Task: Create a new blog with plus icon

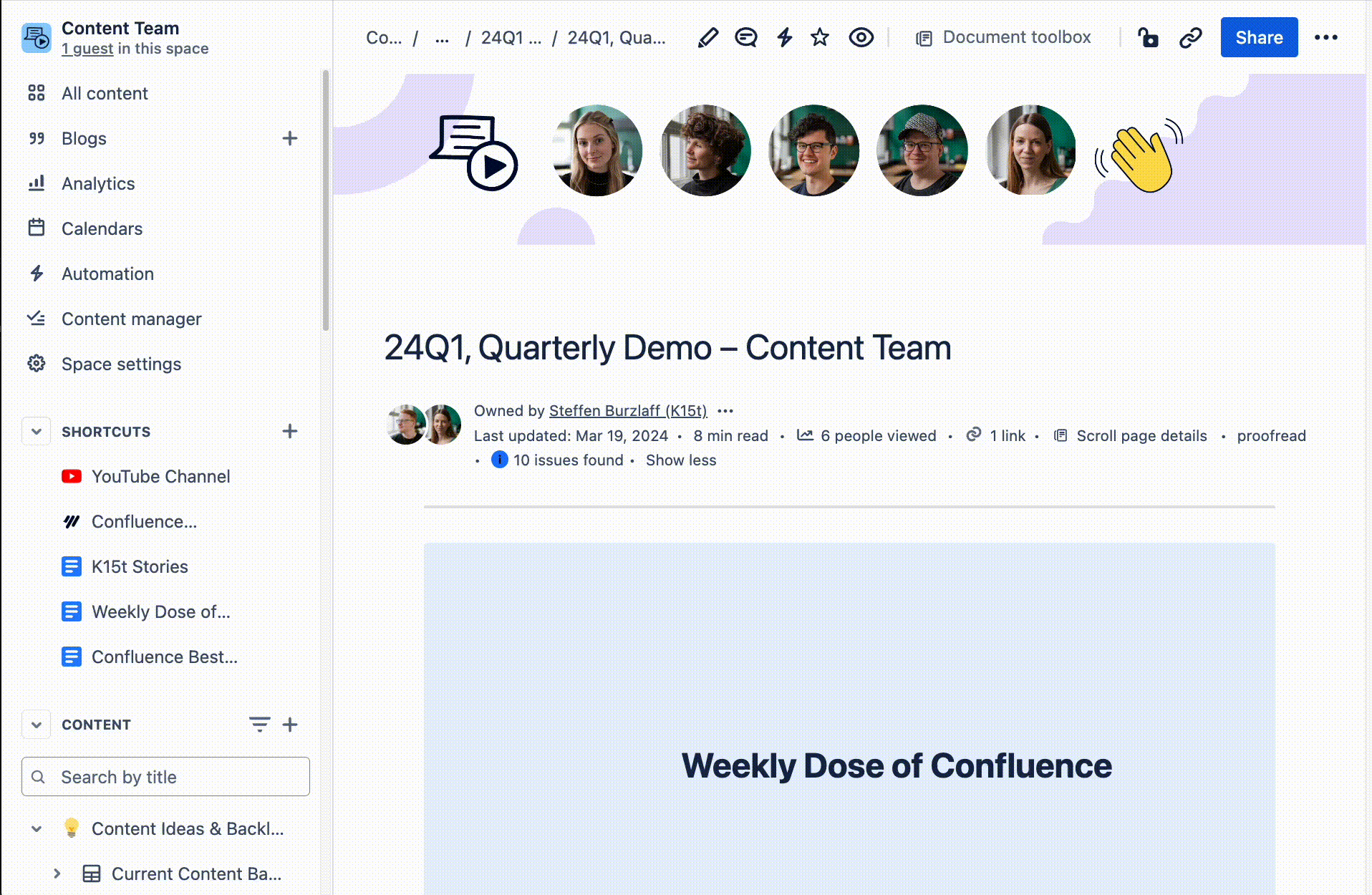Action: tap(289, 138)
